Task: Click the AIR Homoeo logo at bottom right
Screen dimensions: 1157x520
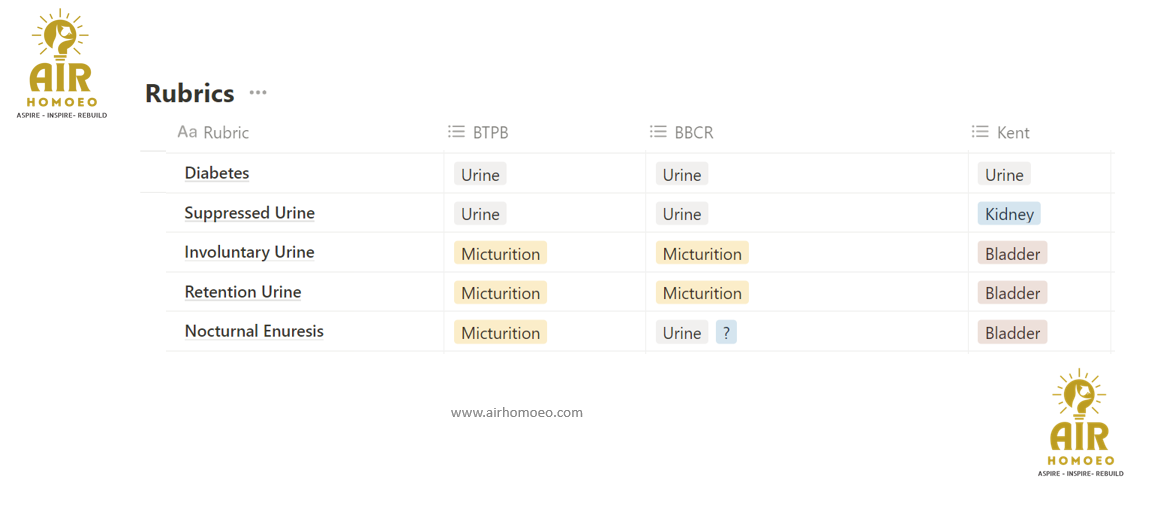Action: click(1080, 423)
